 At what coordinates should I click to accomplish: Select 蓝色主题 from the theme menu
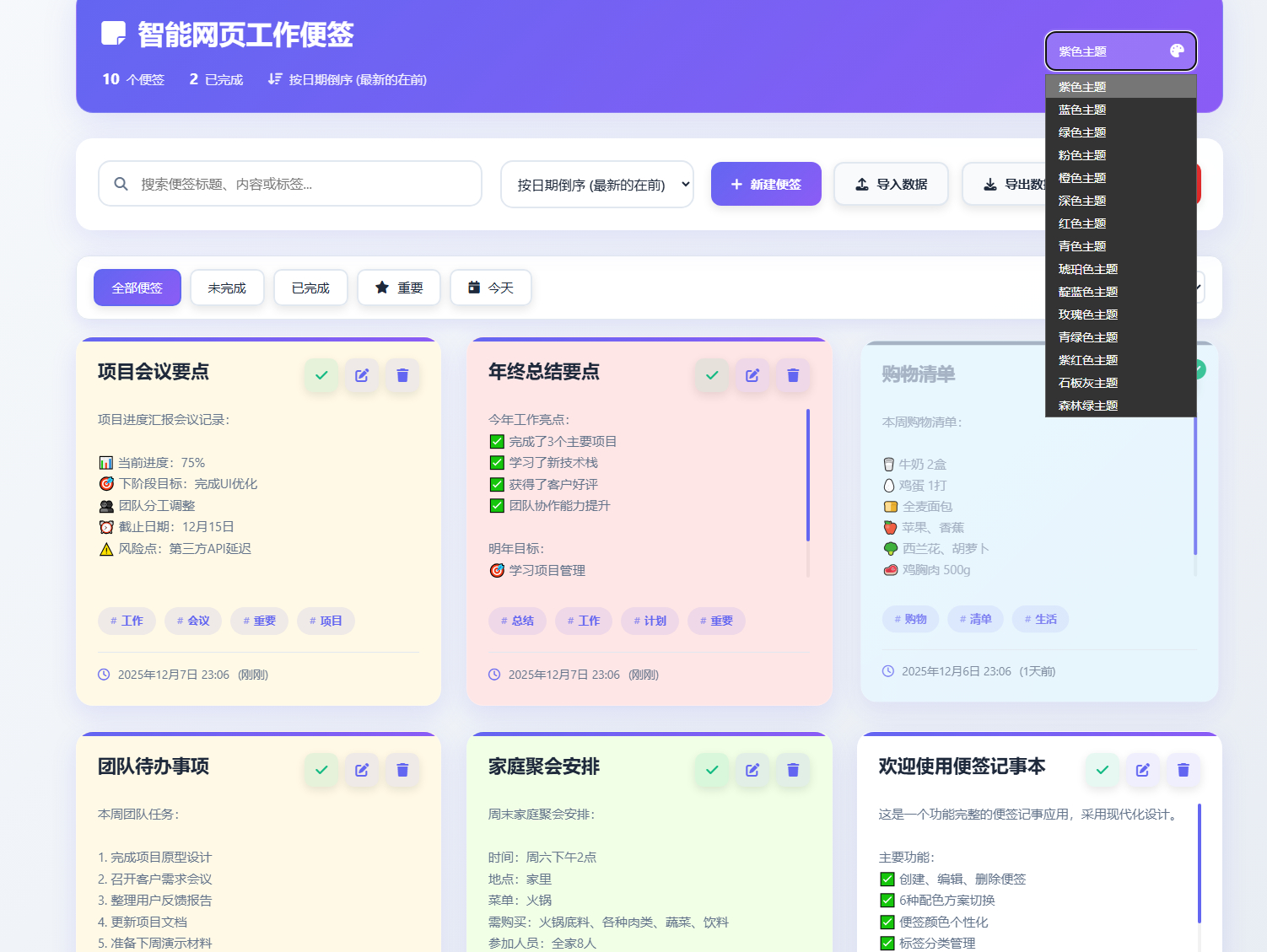point(1082,109)
